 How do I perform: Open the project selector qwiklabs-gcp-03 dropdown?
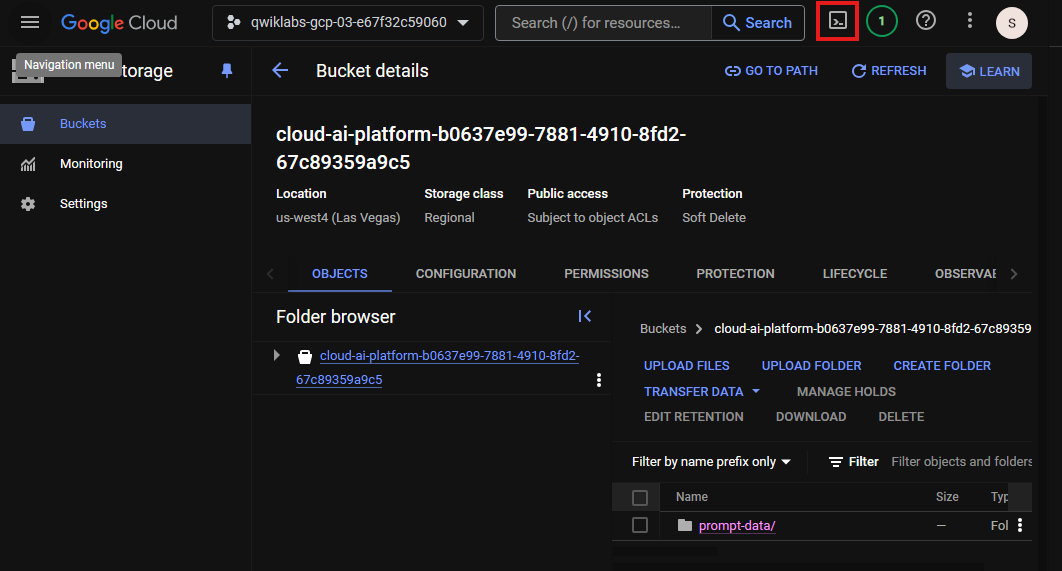tap(347, 23)
